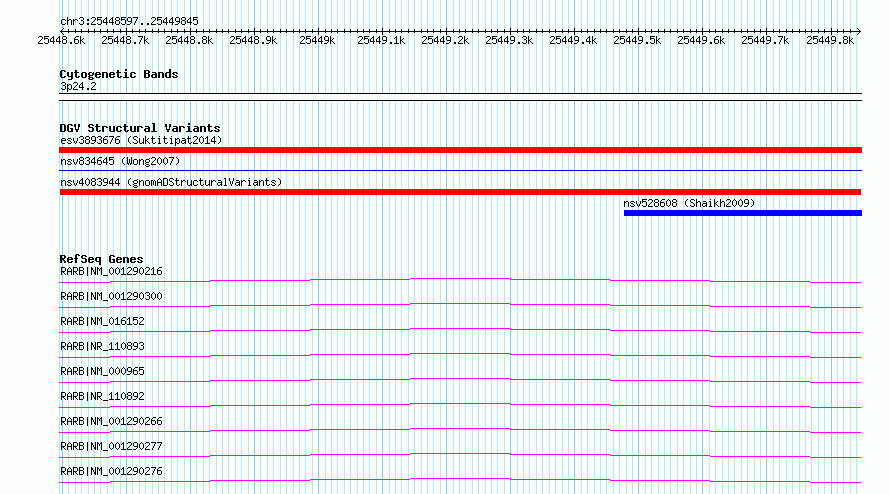Viewport: 890px width, 494px height.
Task: Open transcript RARB|NM_001290276
Action: coord(111,471)
